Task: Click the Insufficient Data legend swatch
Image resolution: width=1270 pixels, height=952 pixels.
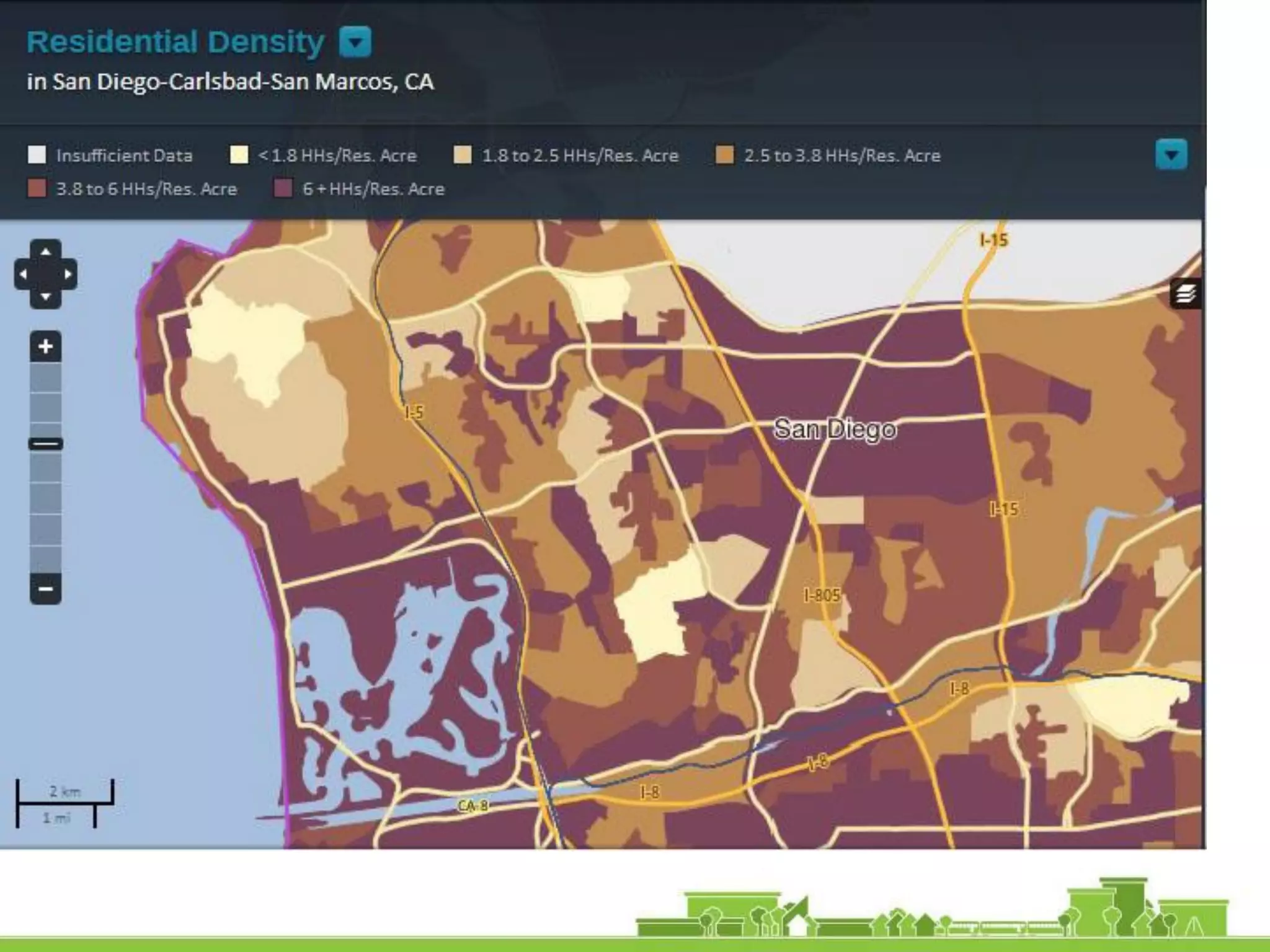Action: 37,155
